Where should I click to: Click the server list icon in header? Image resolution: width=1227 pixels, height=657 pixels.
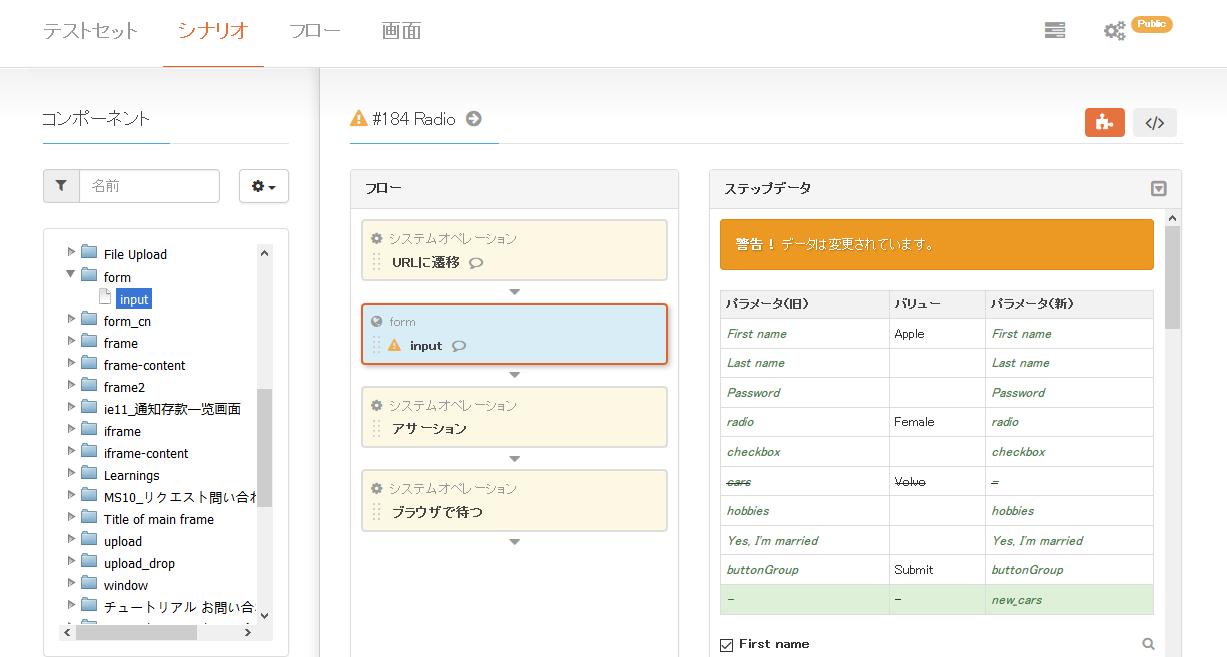click(x=1054, y=31)
